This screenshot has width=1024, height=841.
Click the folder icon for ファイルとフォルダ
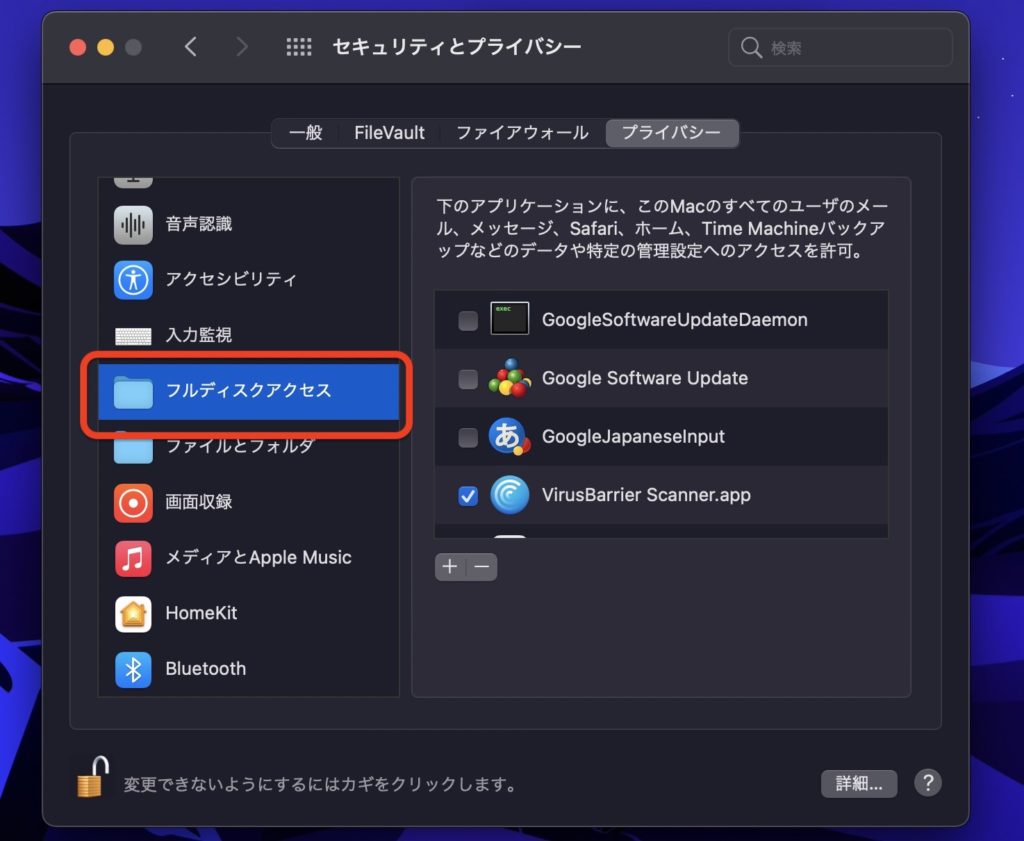(133, 447)
